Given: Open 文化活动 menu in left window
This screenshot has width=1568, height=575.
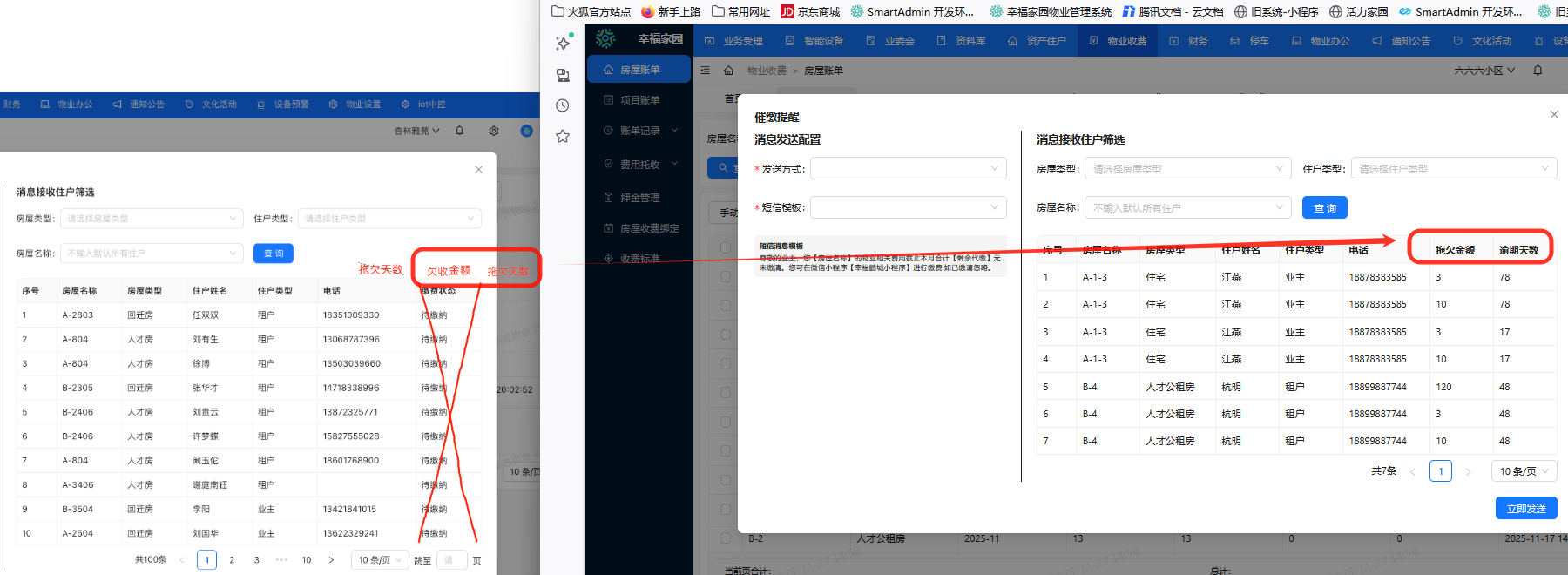Looking at the screenshot, I should tap(211, 105).
